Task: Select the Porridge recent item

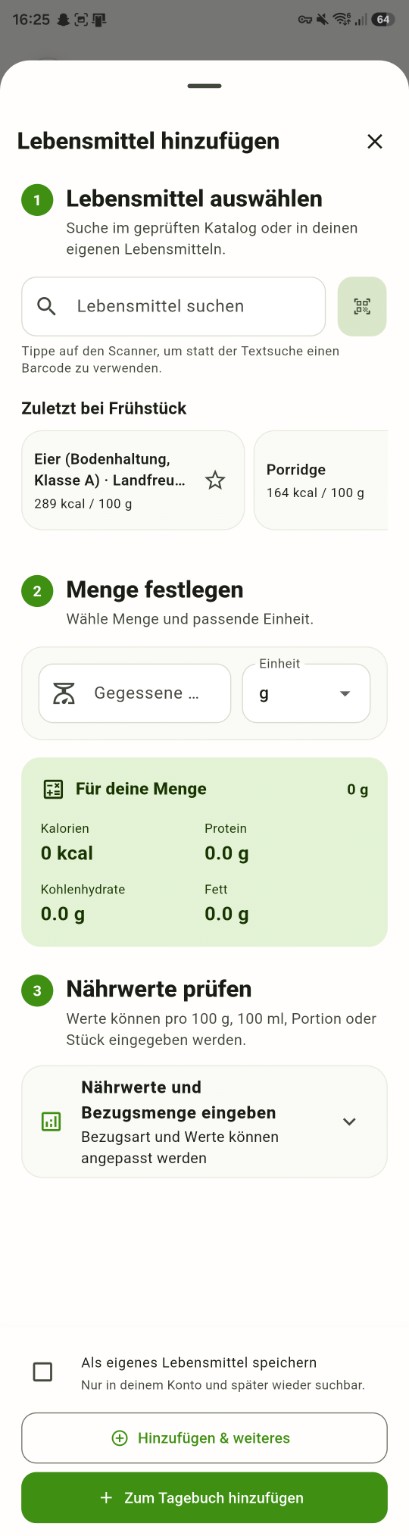Action: [321, 480]
